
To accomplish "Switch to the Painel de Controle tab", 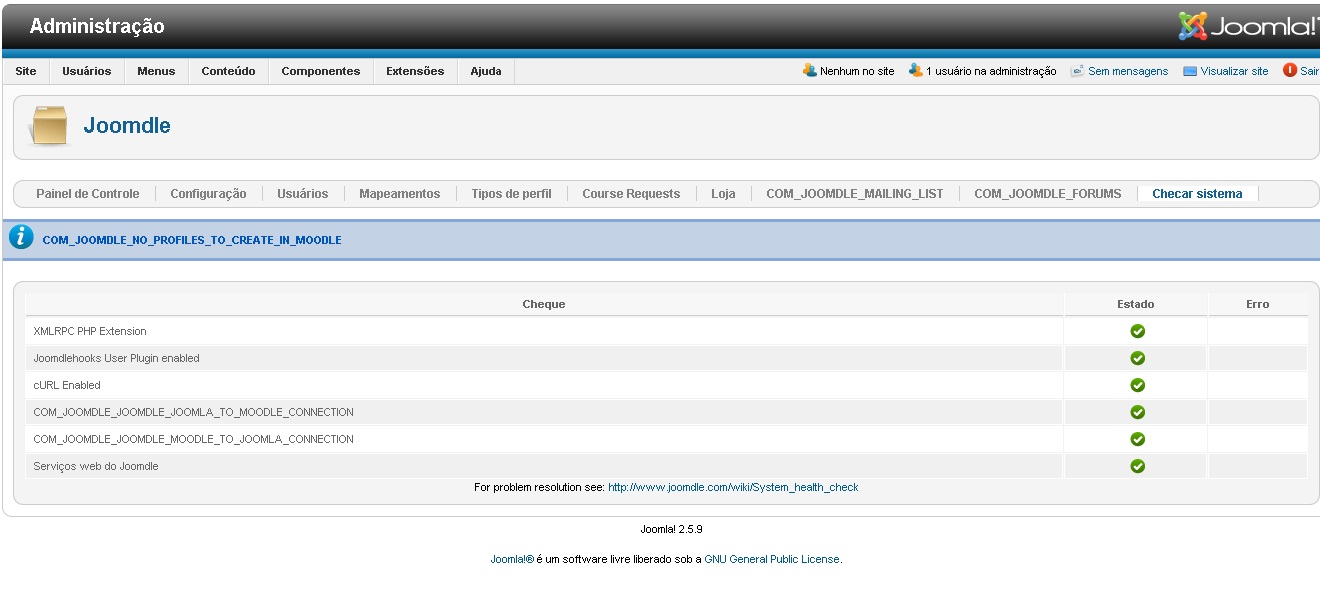I will pos(87,194).
